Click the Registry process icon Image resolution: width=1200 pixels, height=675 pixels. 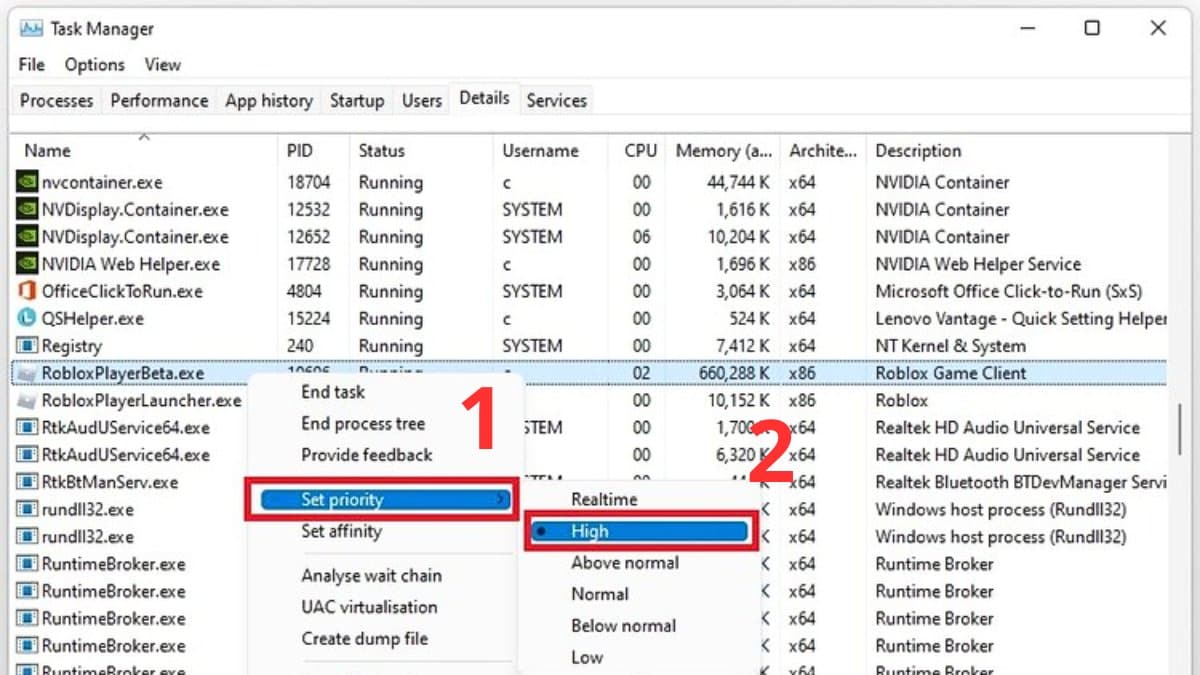coord(27,346)
